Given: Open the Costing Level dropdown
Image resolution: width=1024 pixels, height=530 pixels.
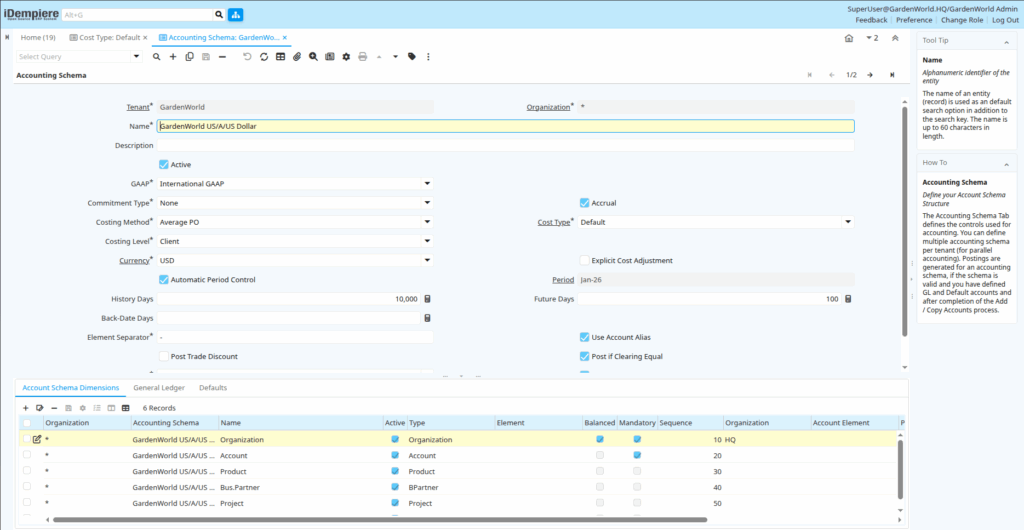Looking at the screenshot, I should pyautogui.click(x=427, y=242).
